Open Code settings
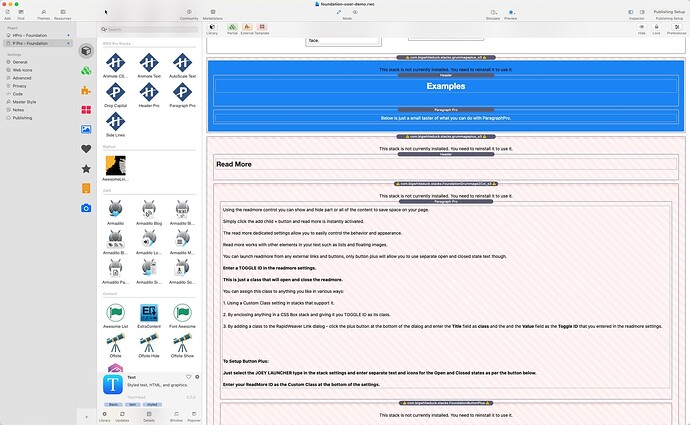The height and width of the screenshot is (425, 690). click(x=18, y=94)
